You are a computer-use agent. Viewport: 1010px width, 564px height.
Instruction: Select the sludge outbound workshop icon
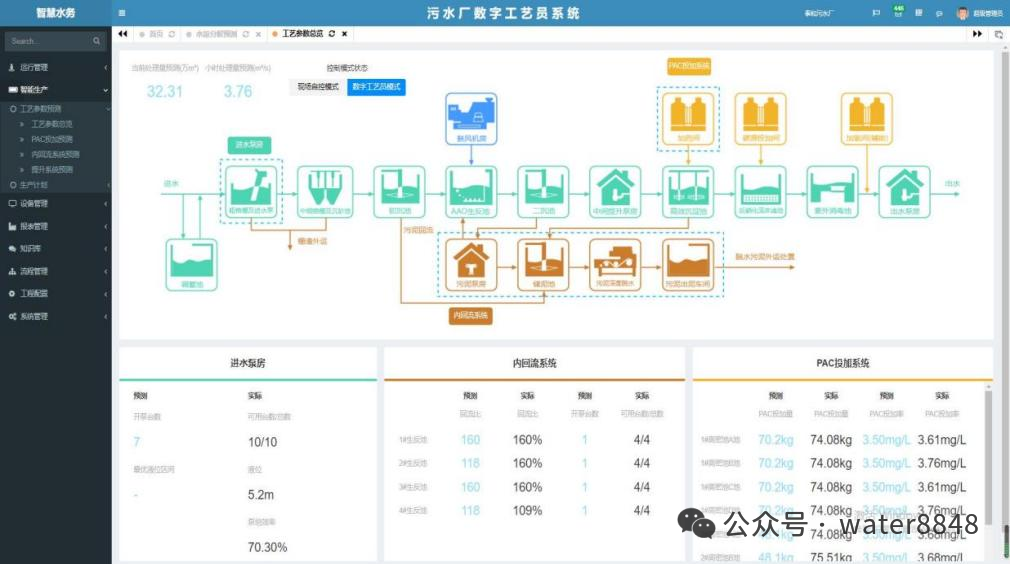click(x=688, y=265)
